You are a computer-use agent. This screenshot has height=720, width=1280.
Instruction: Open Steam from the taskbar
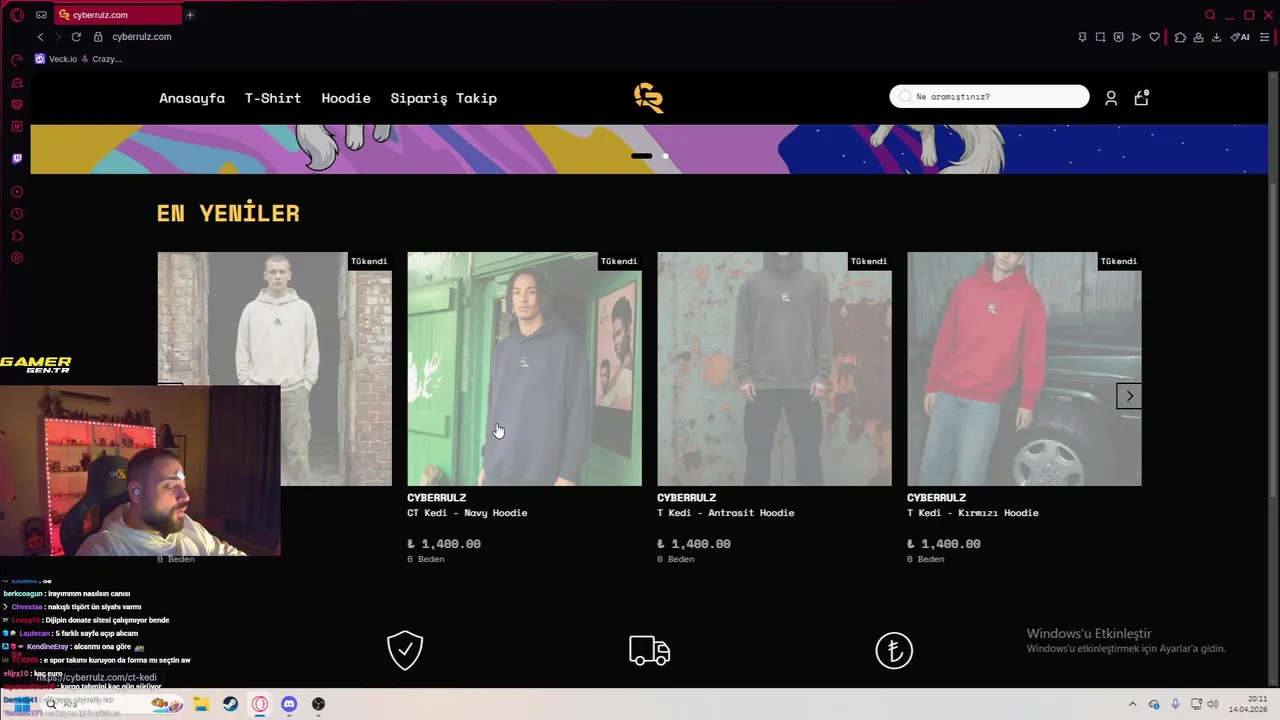pyautogui.click(x=230, y=704)
